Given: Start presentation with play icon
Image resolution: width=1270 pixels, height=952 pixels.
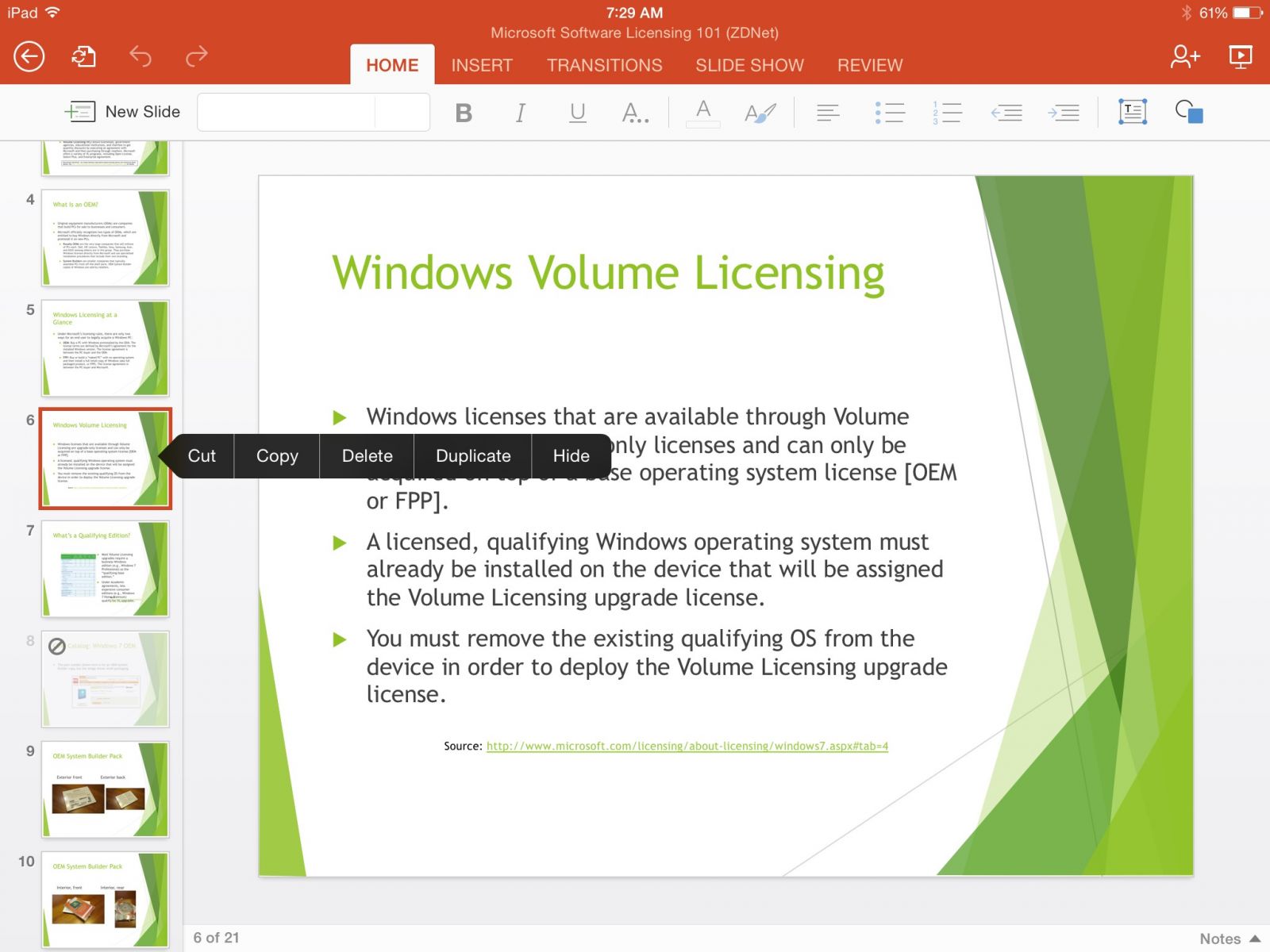Looking at the screenshot, I should coord(1241,56).
